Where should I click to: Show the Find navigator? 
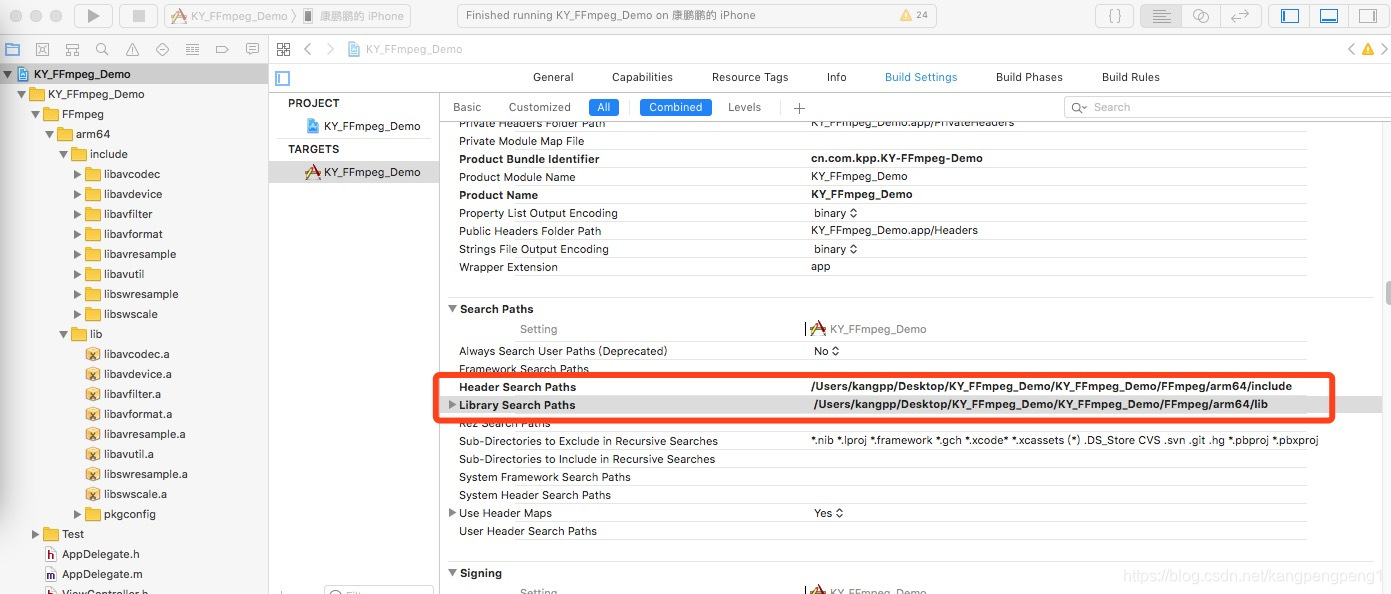pyautogui.click(x=102, y=49)
